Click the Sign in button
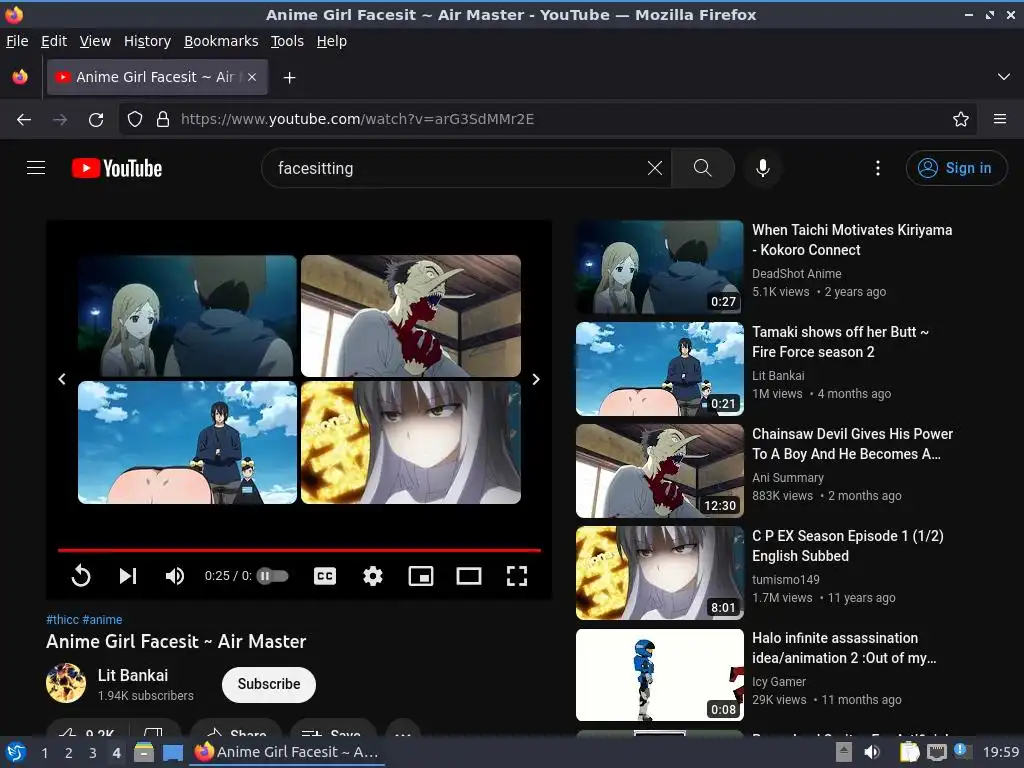This screenshot has height=768, width=1024. click(x=956, y=168)
